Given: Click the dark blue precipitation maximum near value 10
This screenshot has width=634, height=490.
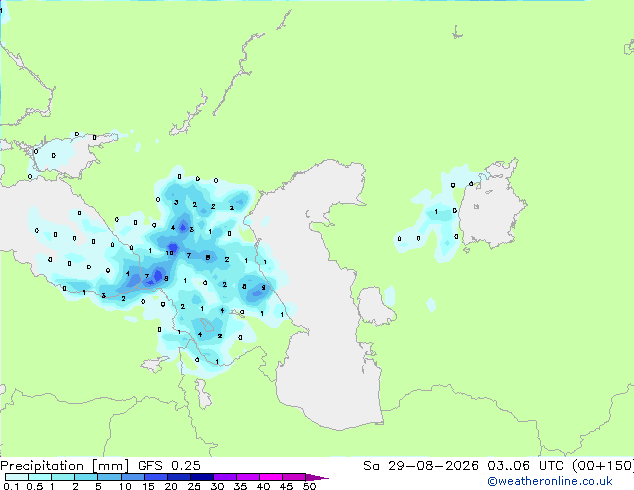Looking at the screenshot, I should 173,247.
